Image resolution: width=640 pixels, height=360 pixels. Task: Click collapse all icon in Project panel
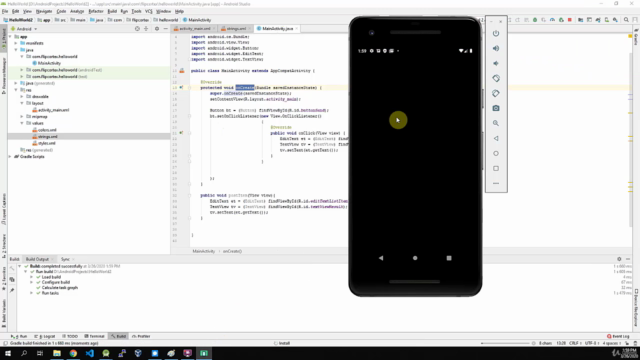[x=146, y=29]
